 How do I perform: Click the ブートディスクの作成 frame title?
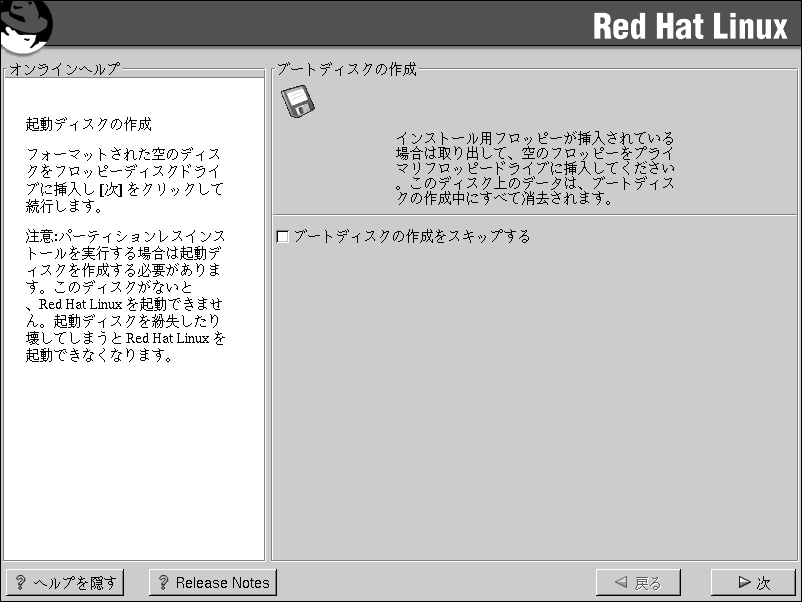346,69
